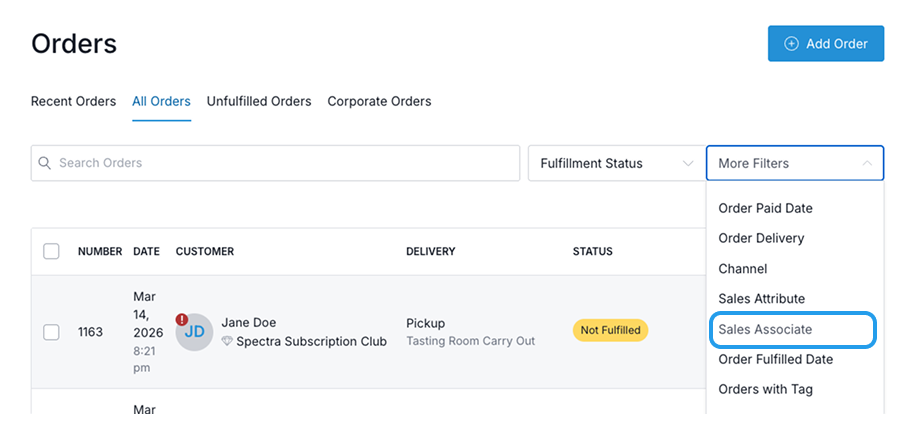Open Jane Doe customer link
The image size is (916, 434).
click(x=248, y=323)
